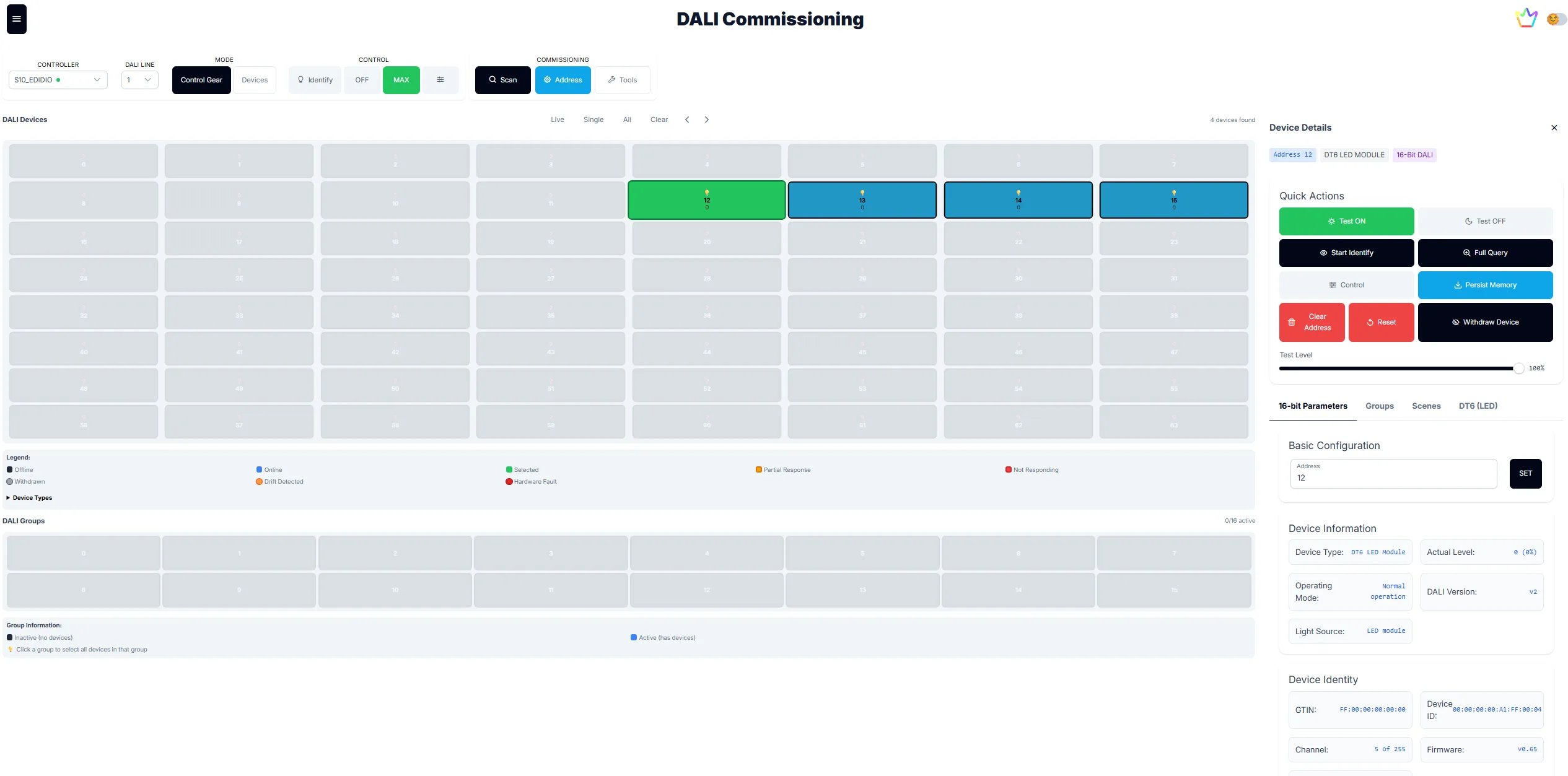This screenshot has height=776, width=1568.
Task: Click the Test ON button
Action: 1346,221
